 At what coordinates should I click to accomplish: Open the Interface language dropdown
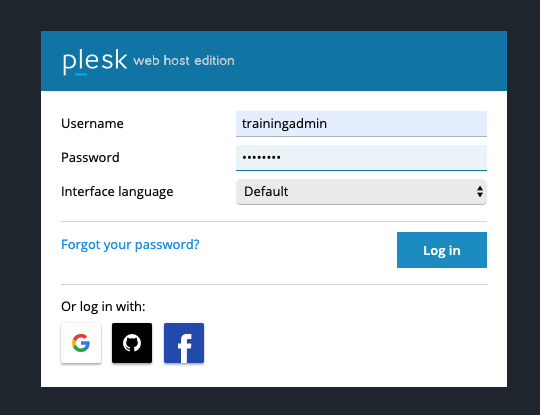(361, 191)
